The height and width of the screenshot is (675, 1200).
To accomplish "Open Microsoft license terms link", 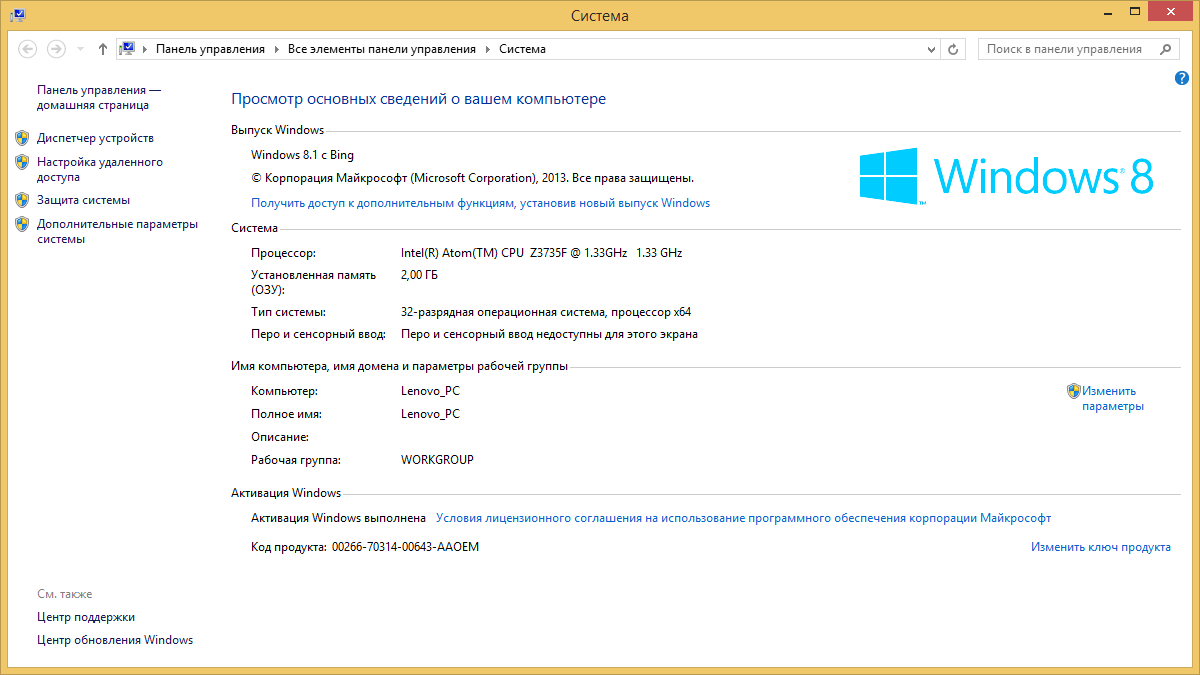I will pyautogui.click(x=744, y=518).
